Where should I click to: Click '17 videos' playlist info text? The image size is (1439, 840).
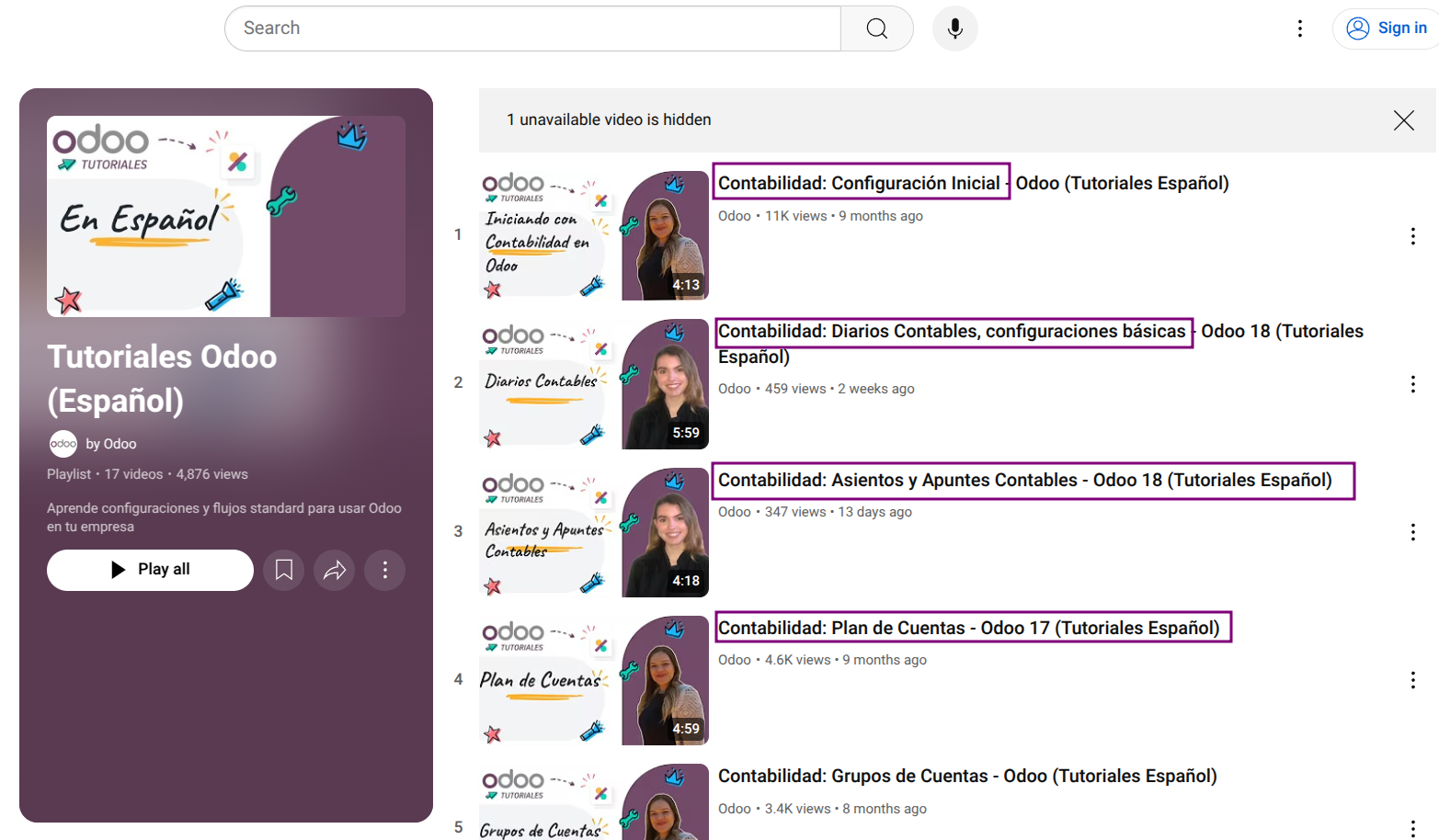point(133,474)
